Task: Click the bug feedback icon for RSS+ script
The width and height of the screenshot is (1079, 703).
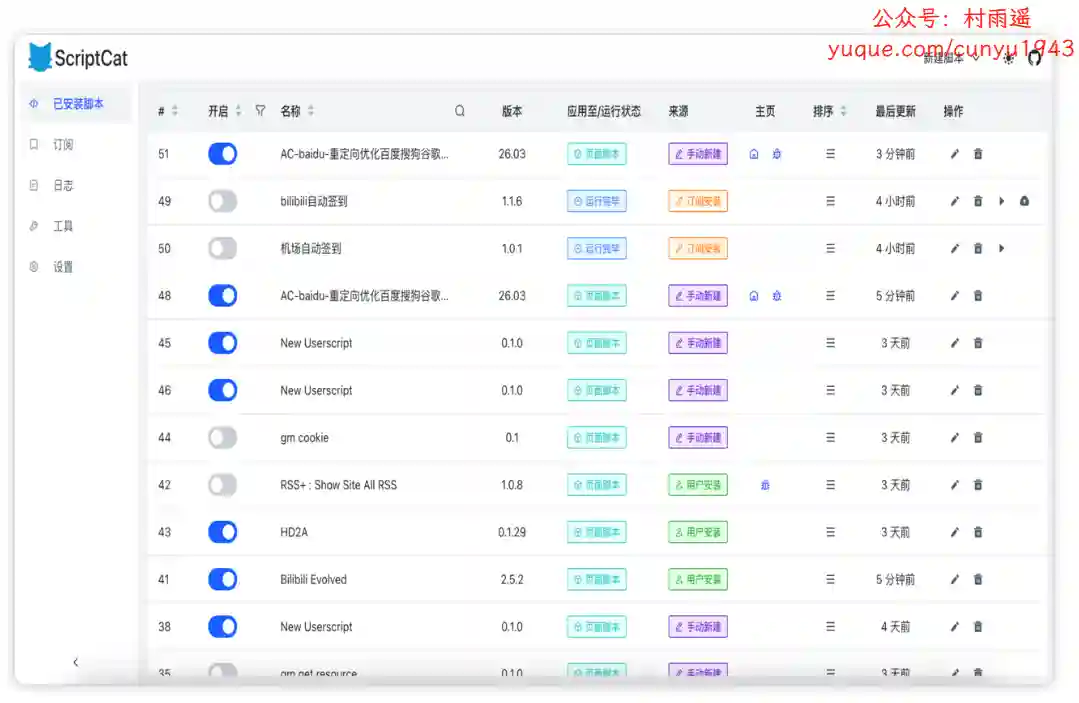Action: (x=765, y=485)
